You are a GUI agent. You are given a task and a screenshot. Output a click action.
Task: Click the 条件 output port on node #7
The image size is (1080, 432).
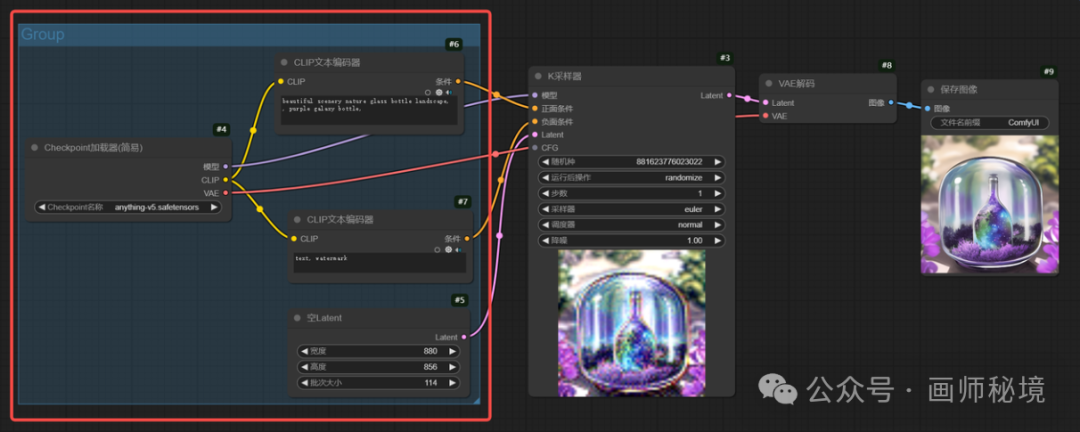[x=467, y=238]
